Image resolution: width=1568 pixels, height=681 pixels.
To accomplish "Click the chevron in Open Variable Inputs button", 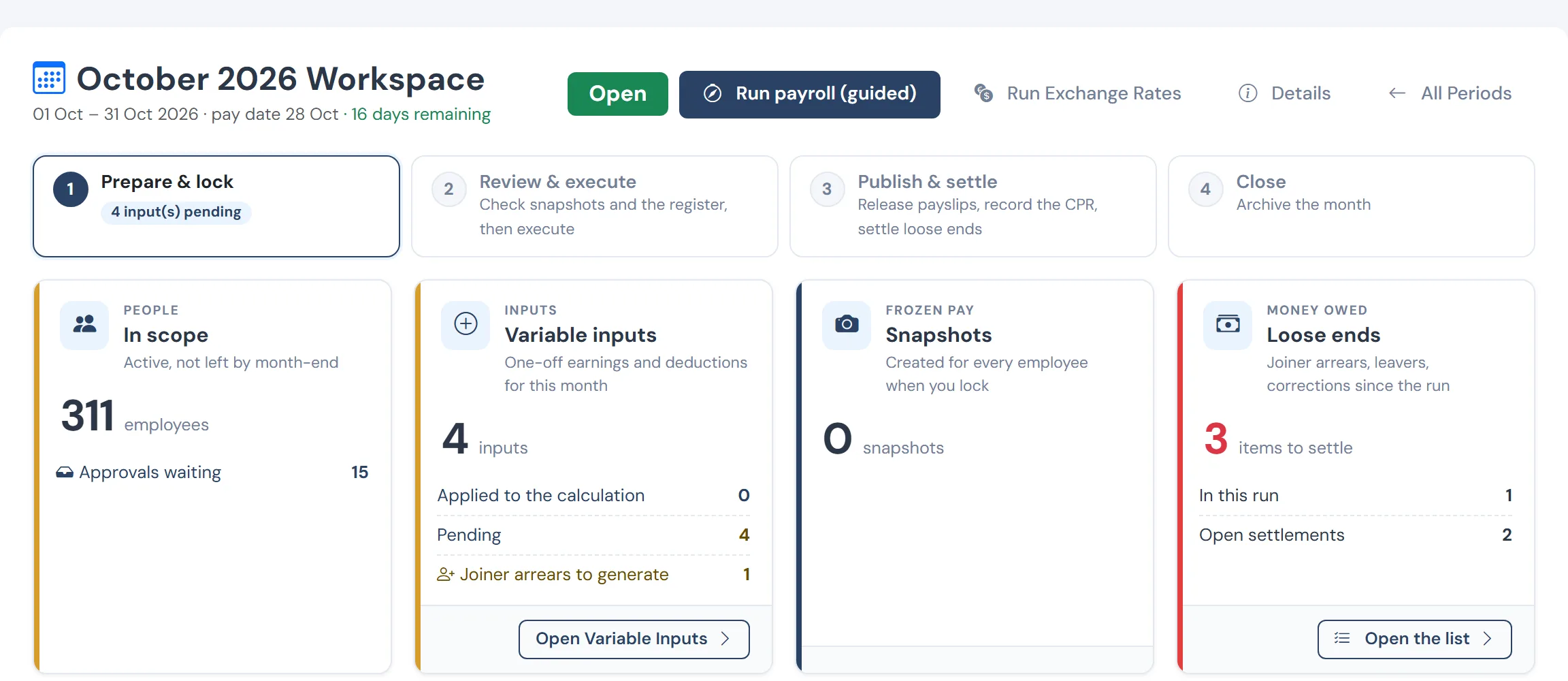I will pyautogui.click(x=725, y=639).
